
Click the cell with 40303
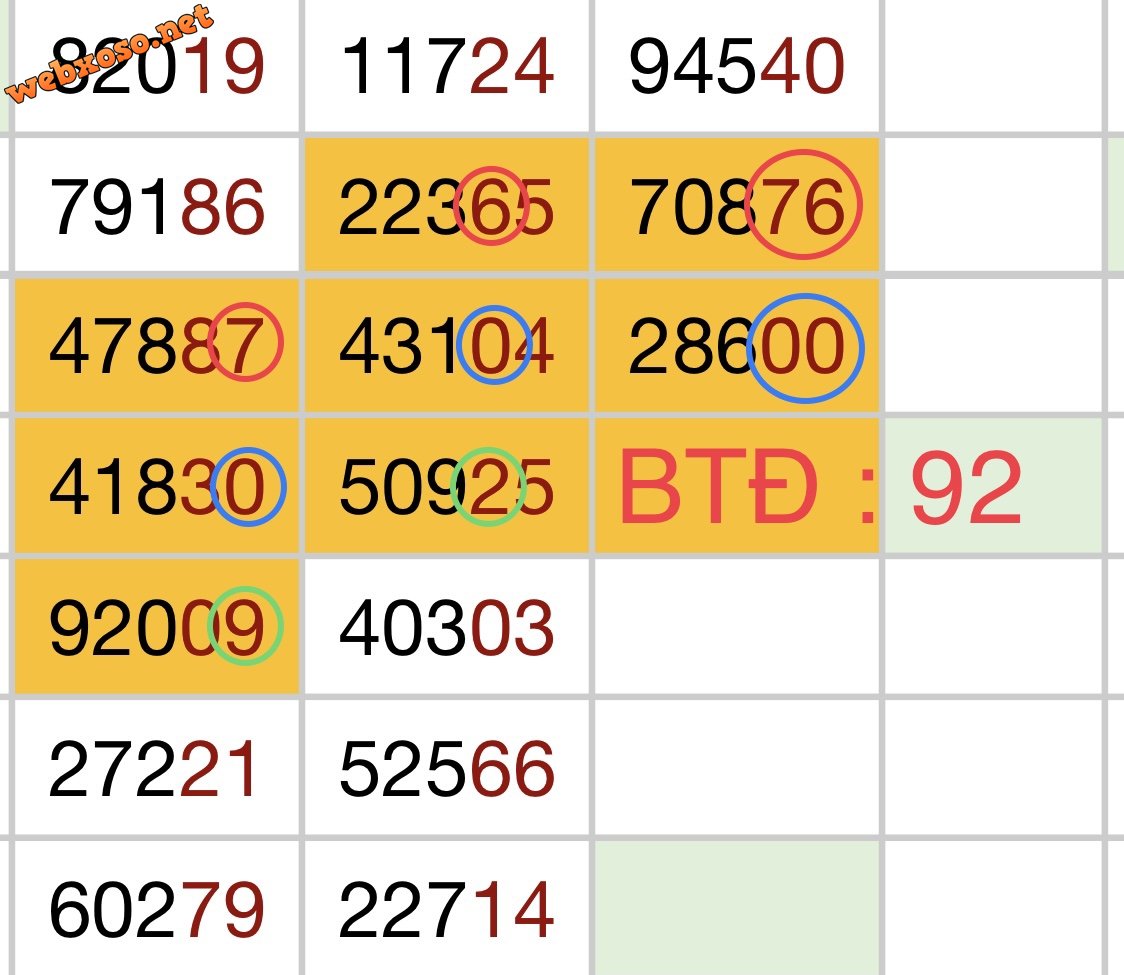click(447, 628)
